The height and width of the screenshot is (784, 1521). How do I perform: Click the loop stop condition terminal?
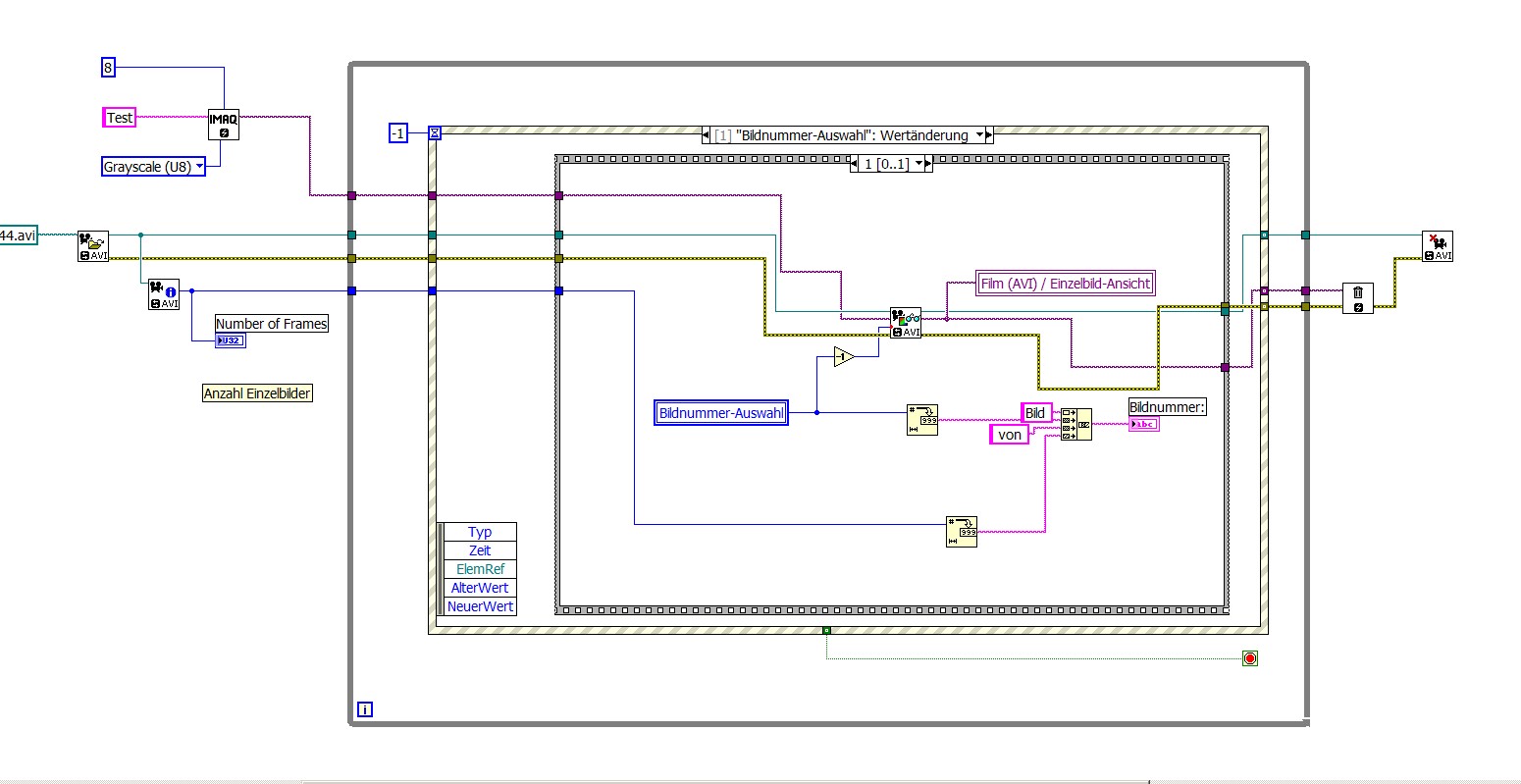tap(1249, 658)
